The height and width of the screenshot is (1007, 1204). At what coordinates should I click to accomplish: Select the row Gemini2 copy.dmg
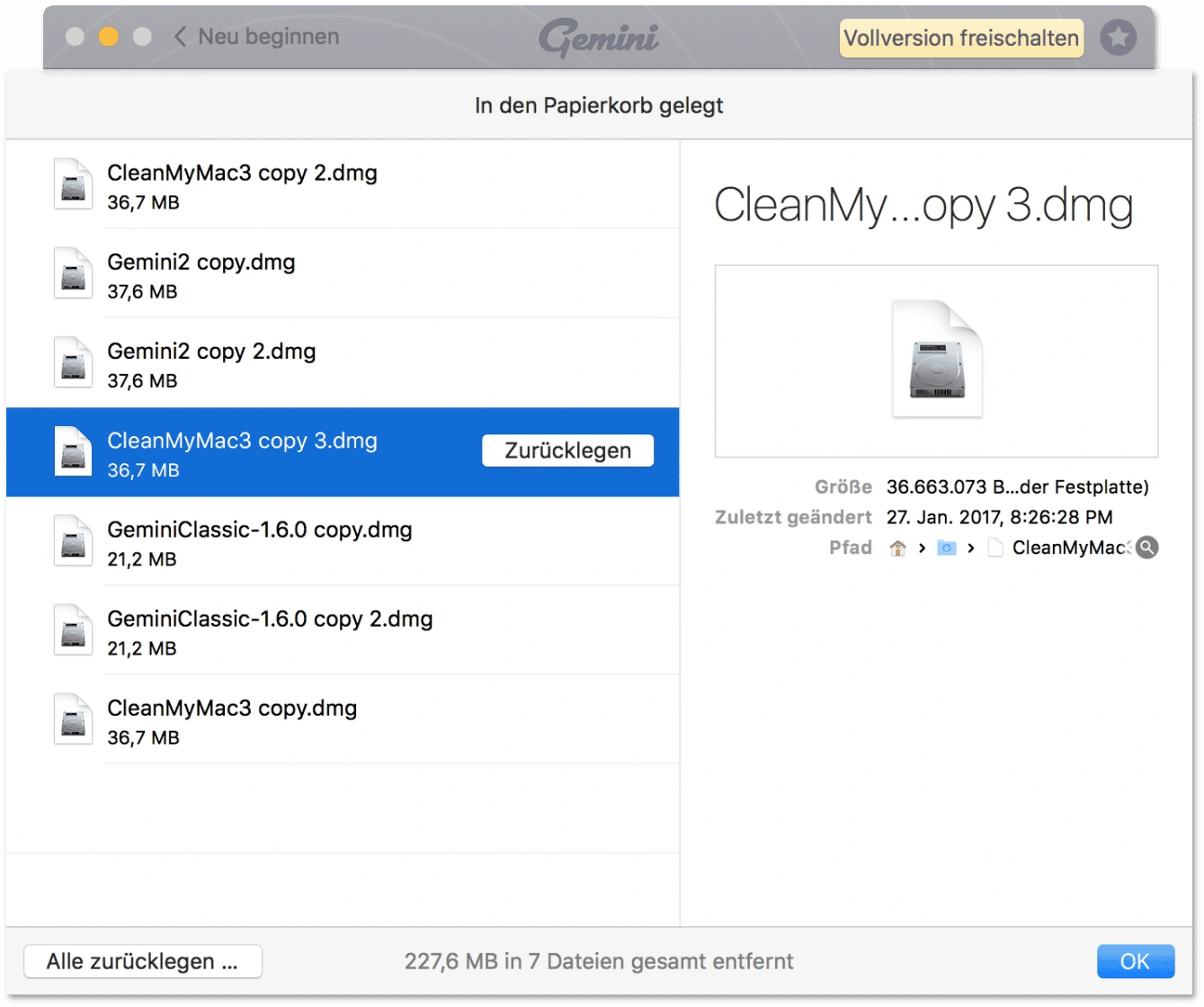click(343, 273)
